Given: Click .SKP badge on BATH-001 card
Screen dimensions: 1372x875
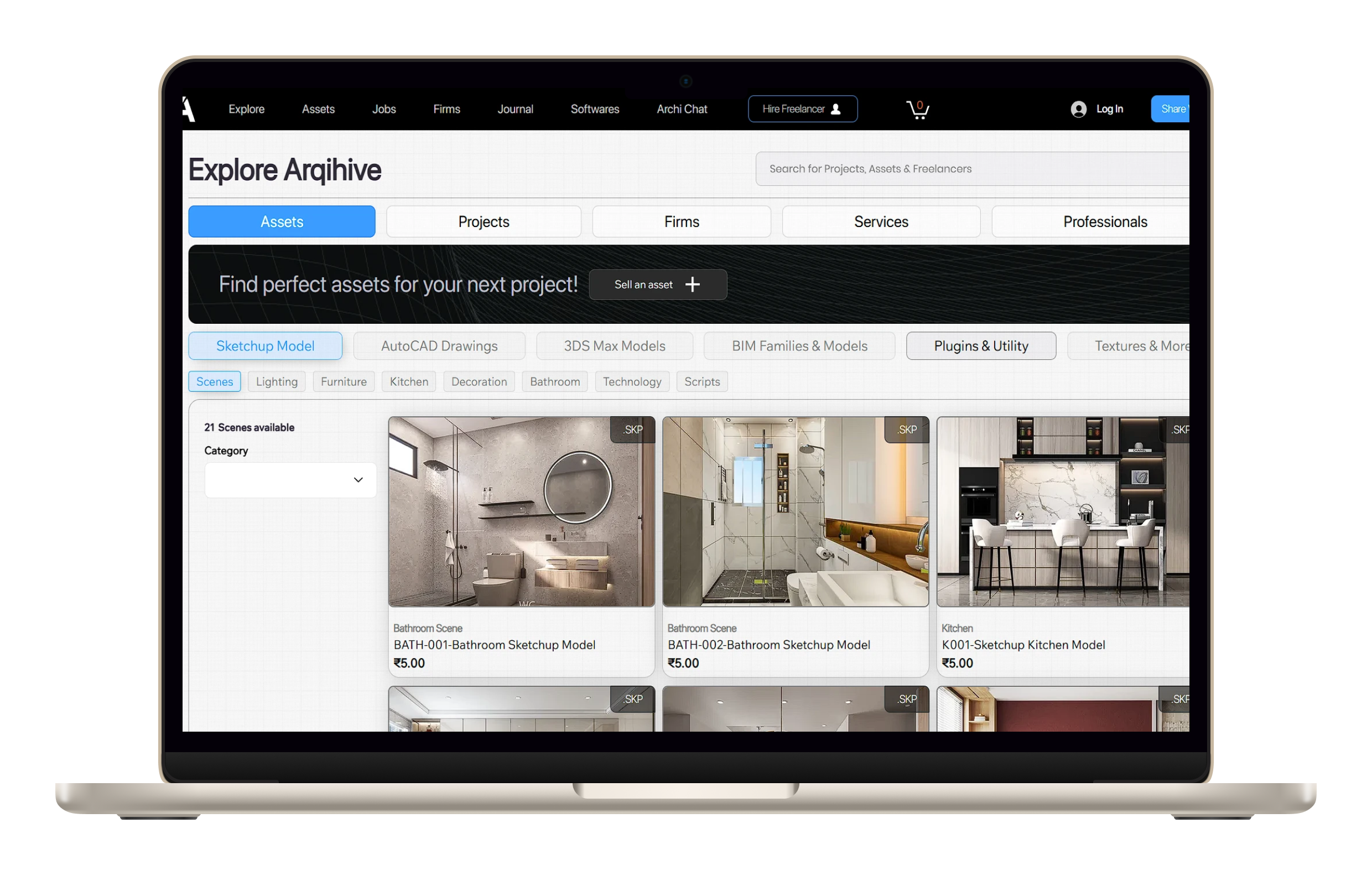Looking at the screenshot, I should [x=632, y=430].
